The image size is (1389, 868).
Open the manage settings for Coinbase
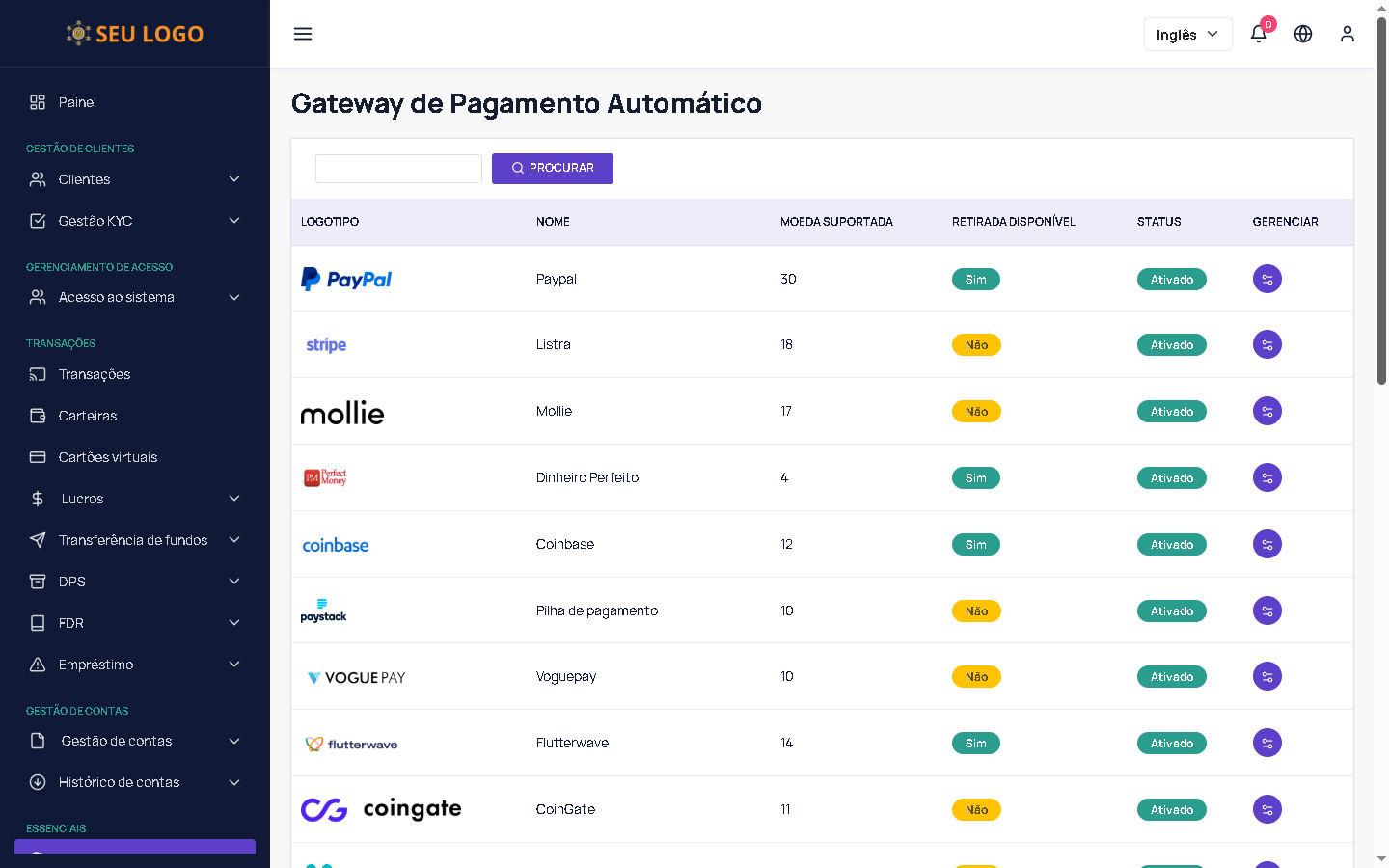(1266, 544)
